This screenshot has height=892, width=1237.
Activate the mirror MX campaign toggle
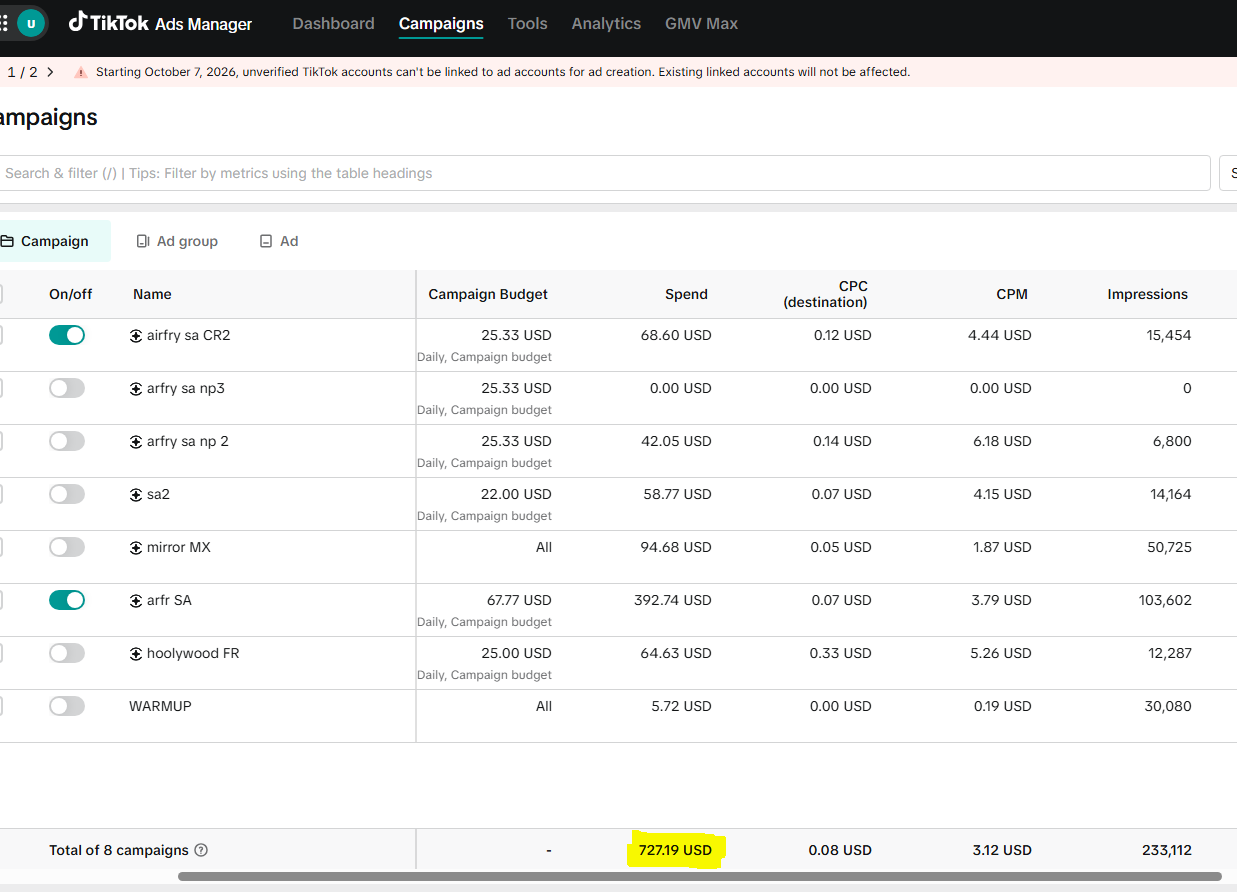67,547
